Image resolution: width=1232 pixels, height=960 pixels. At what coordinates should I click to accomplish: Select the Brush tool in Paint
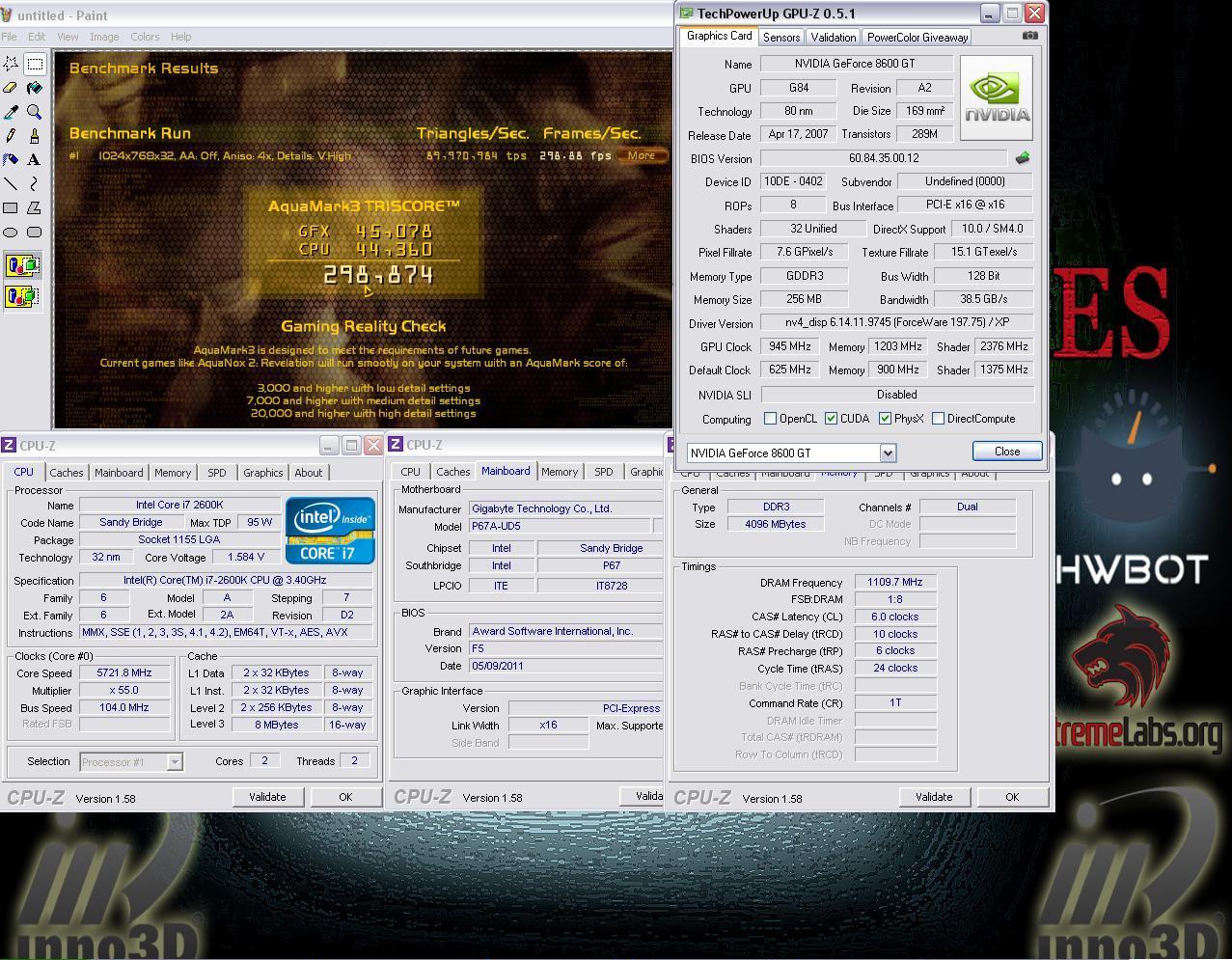coord(35,136)
